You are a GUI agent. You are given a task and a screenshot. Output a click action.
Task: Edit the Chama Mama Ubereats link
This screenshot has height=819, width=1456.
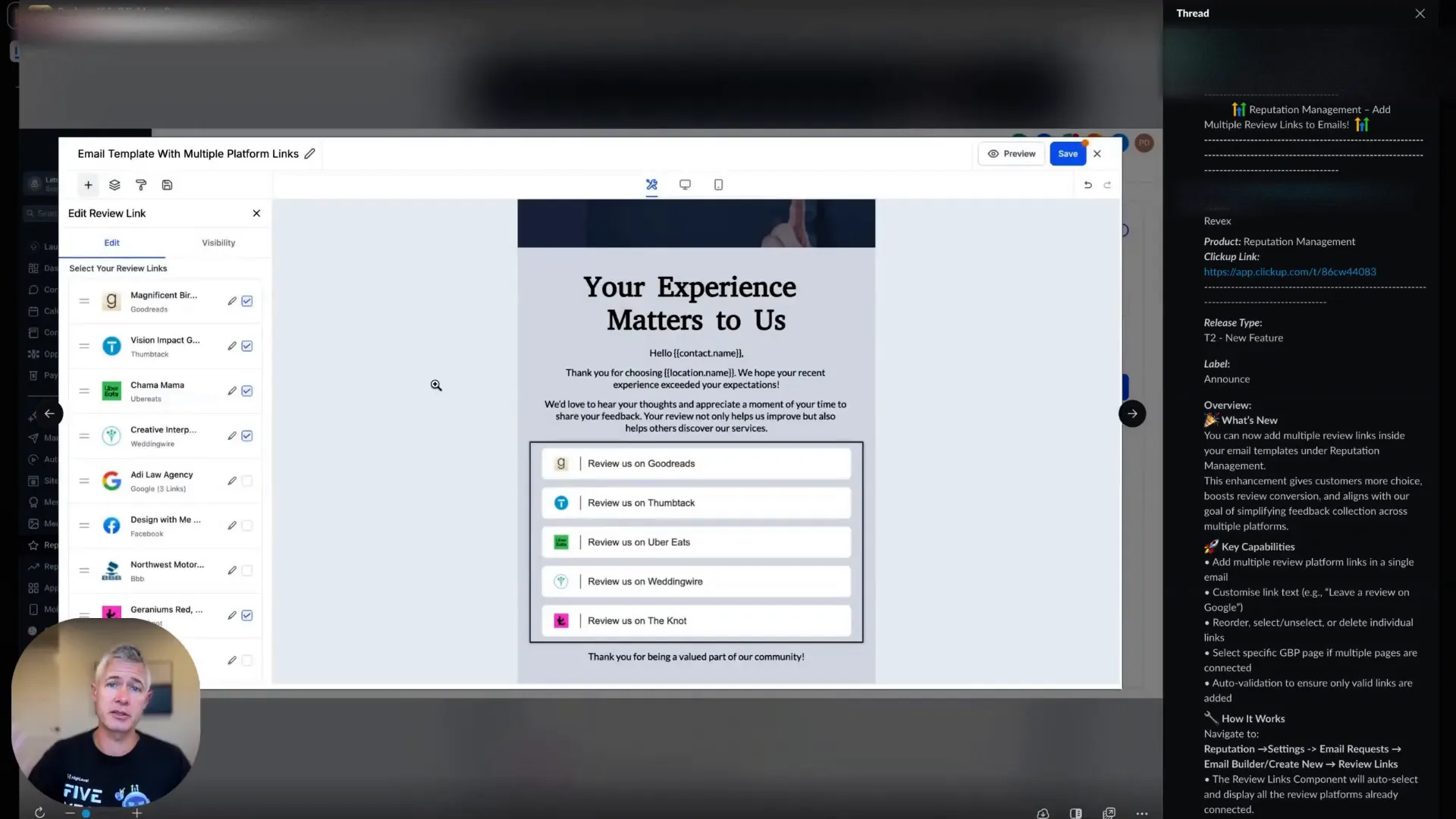pyautogui.click(x=232, y=391)
